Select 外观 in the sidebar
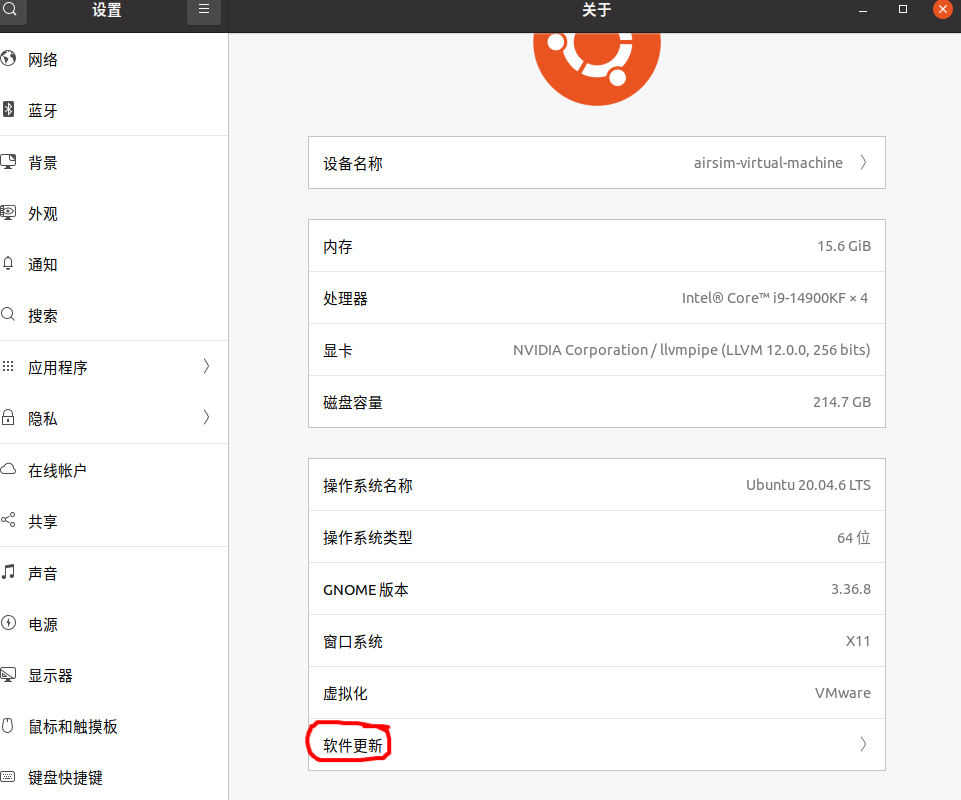 114,213
